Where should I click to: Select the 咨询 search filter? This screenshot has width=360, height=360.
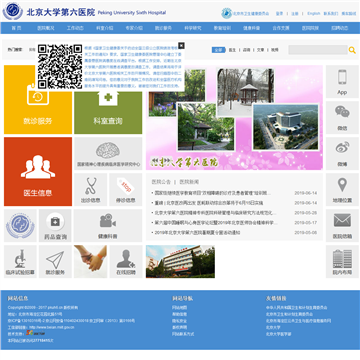tap(246, 50)
